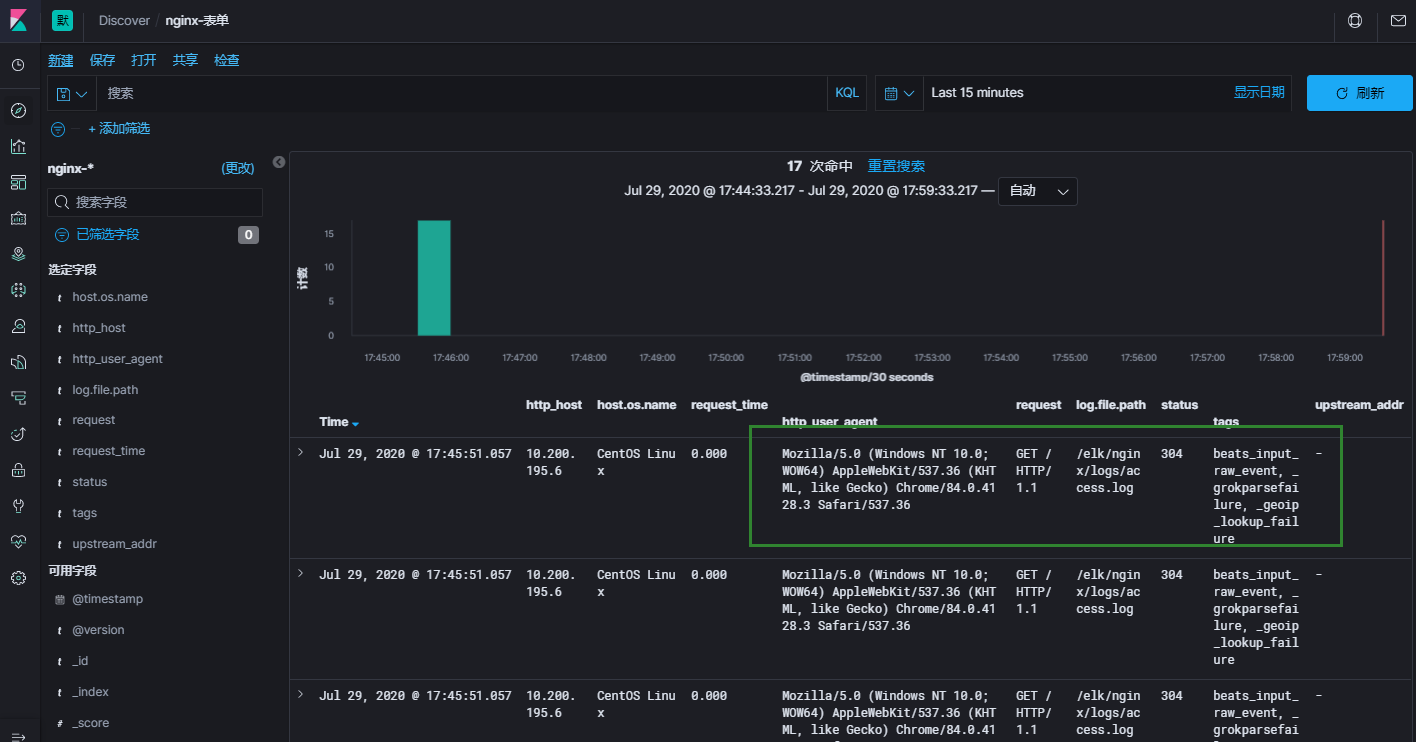Click the 刷新 refresh button
1416x742 pixels.
pyautogui.click(x=1360, y=93)
